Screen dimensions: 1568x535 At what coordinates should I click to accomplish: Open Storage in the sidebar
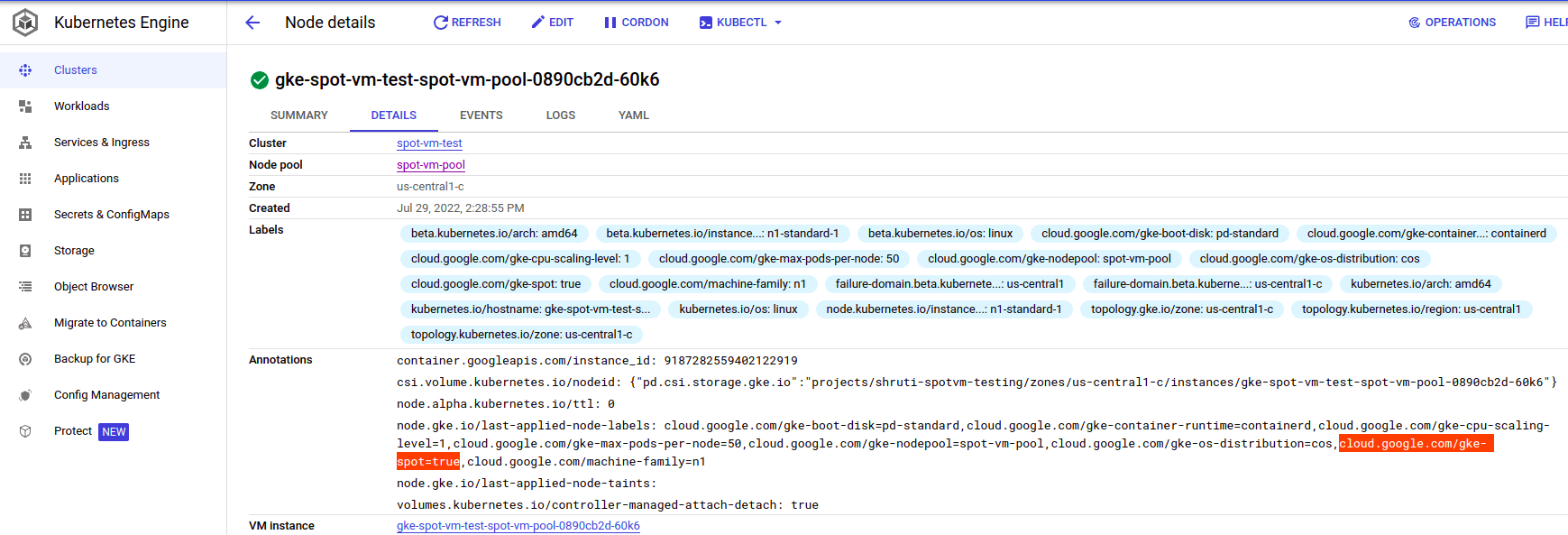tap(74, 251)
